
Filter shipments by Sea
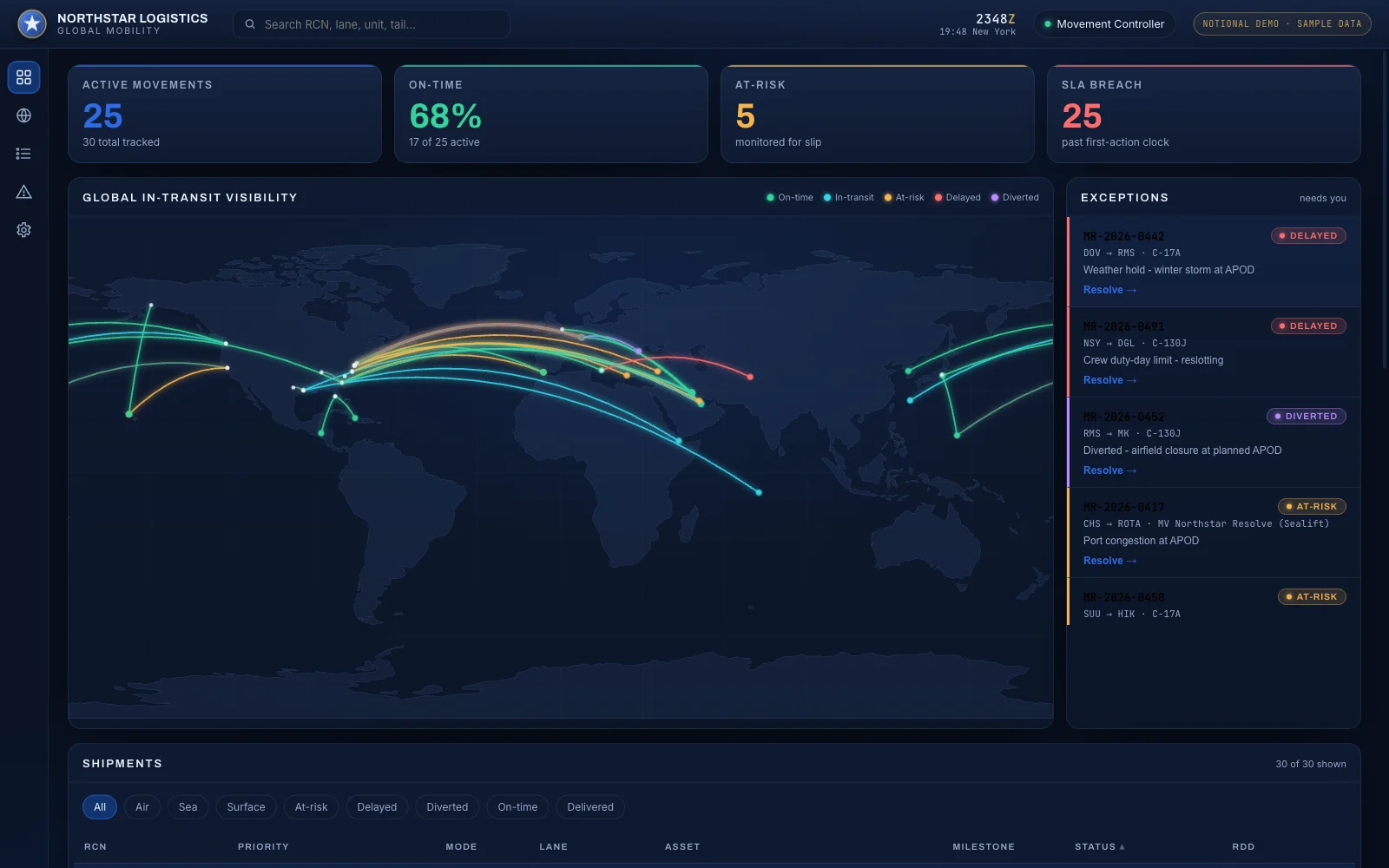point(188,807)
